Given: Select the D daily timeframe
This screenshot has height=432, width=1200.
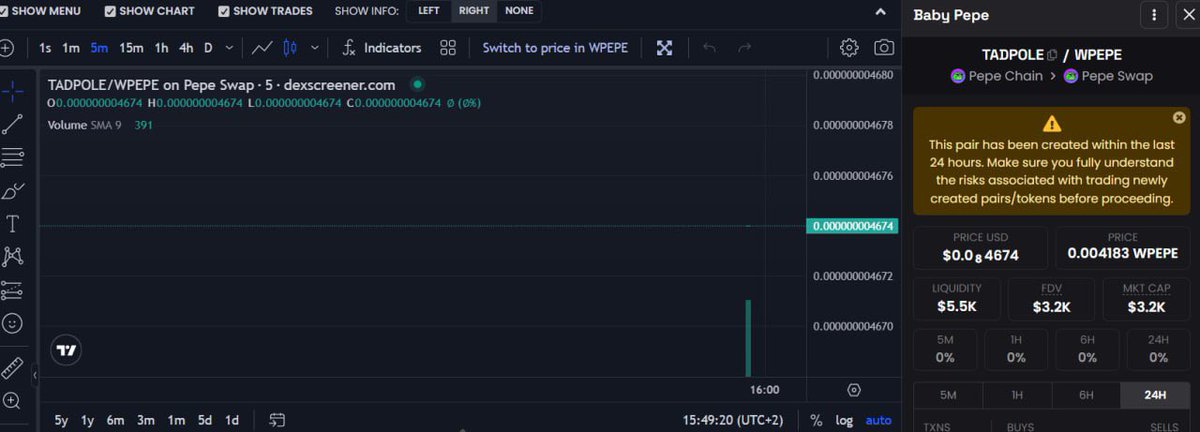Looking at the screenshot, I should (208, 48).
